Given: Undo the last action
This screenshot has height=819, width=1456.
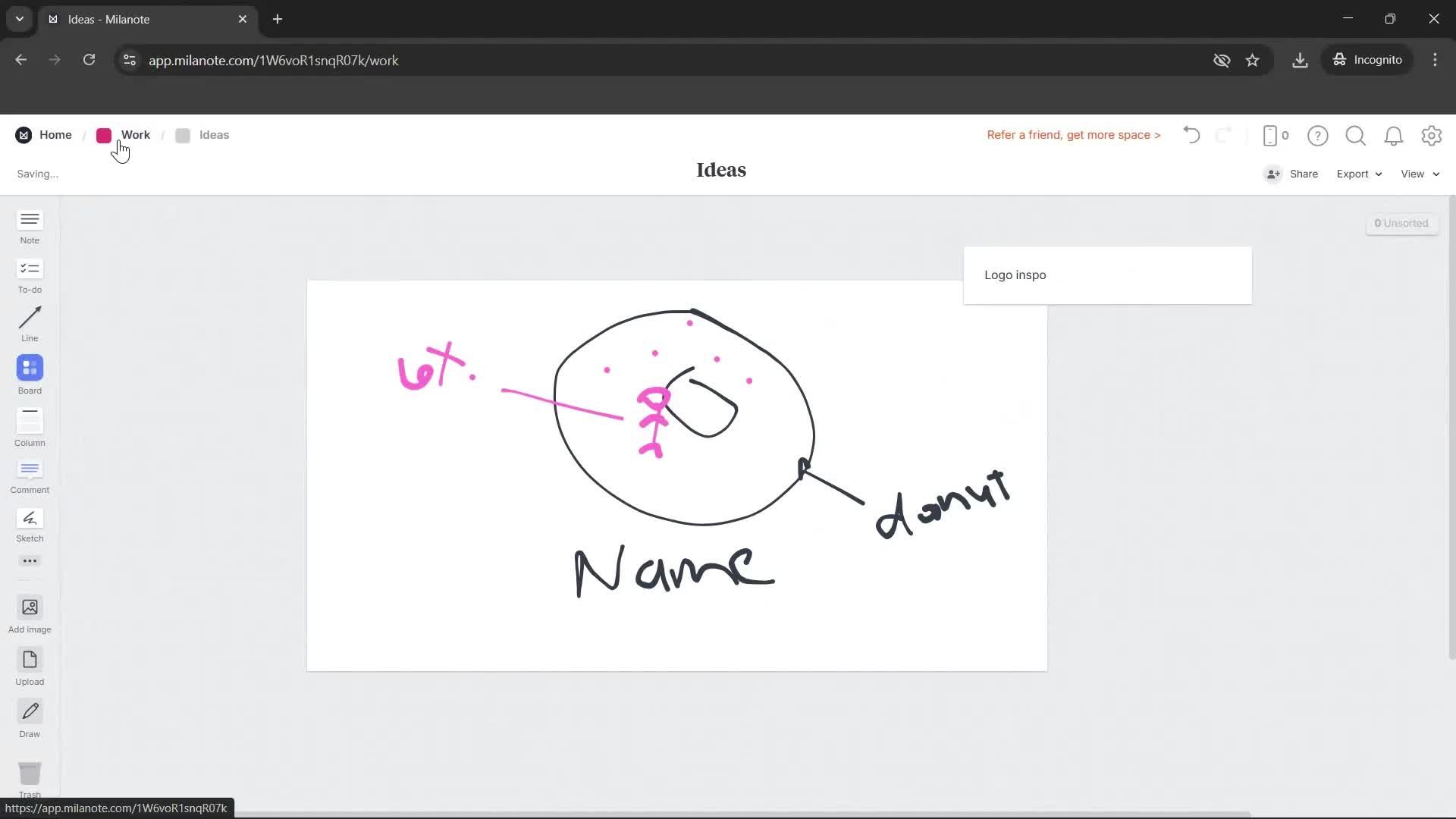Looking at the screenshot, I should tap(1191, 135).
